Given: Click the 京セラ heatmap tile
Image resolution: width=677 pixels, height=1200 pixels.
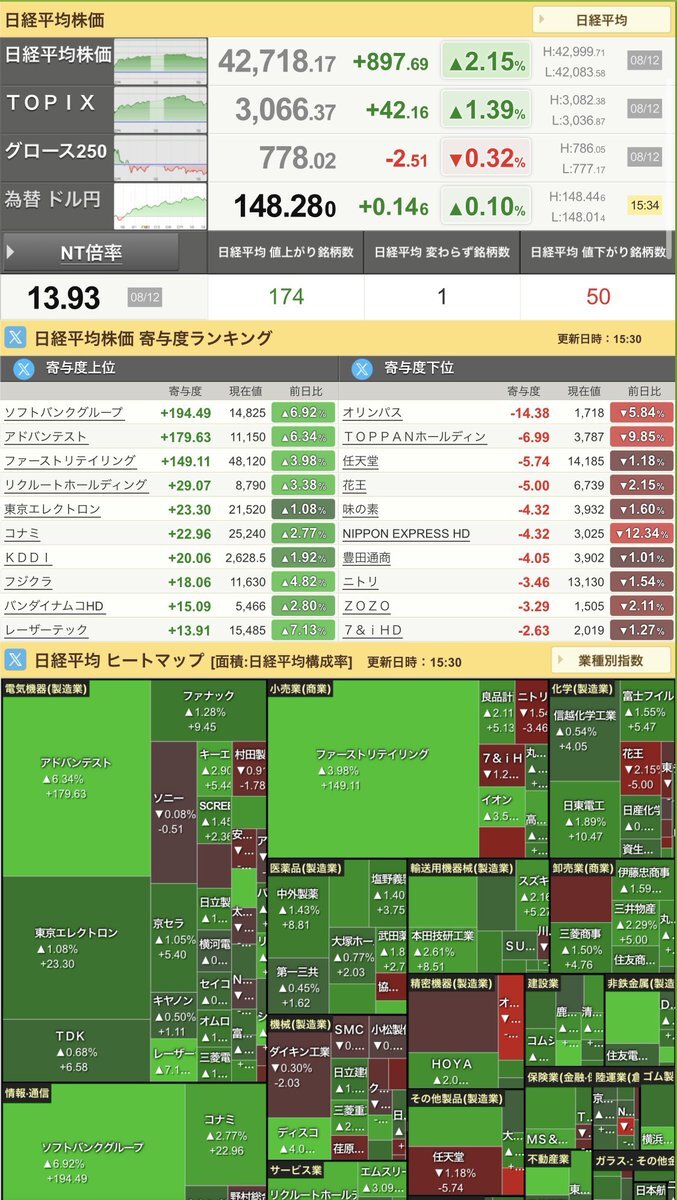Looking at the screenshot, I should [x=173, y=939].
